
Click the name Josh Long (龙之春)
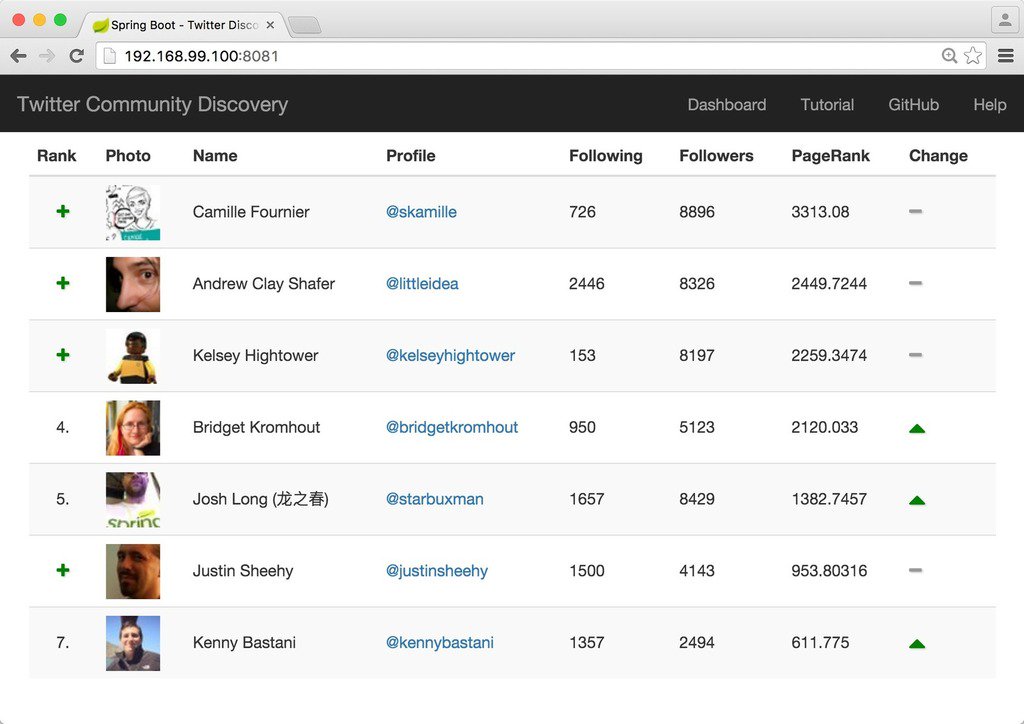(x=261, y=499)
